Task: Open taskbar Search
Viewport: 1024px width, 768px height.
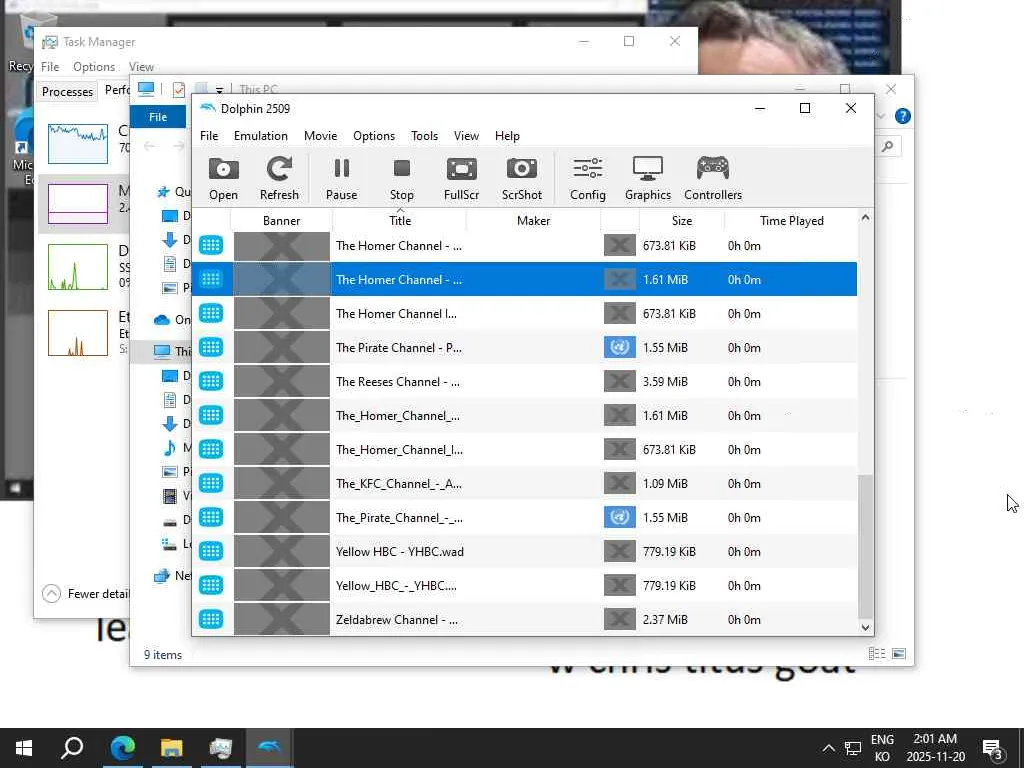Action: pyautogui.click(x=72, y=748)
